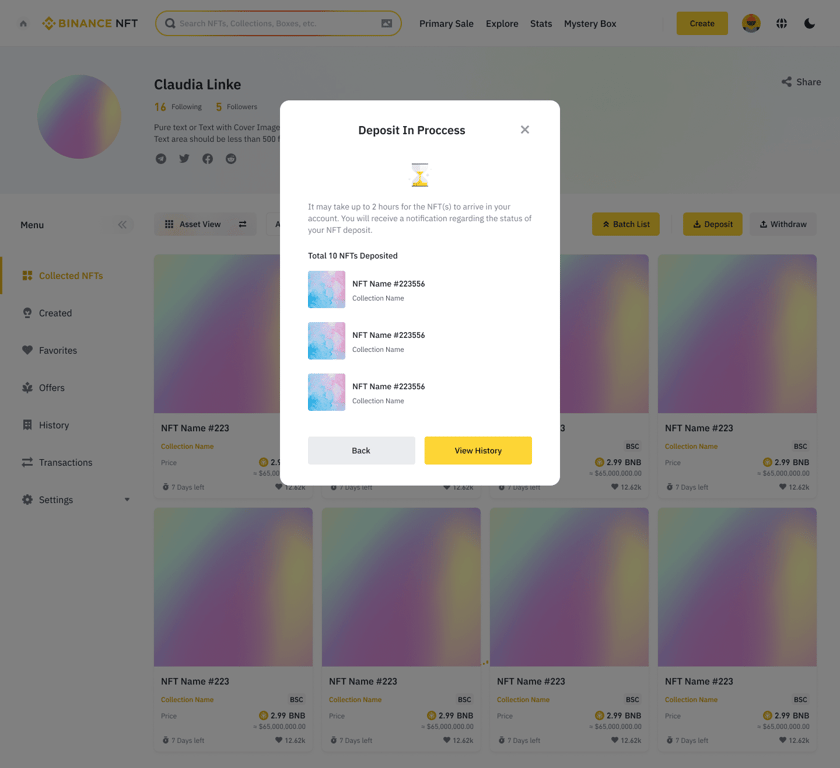Screen dimensions: 840x768
Task: Select the Reddit icon under the bio
Action: (x=231, y=158)
